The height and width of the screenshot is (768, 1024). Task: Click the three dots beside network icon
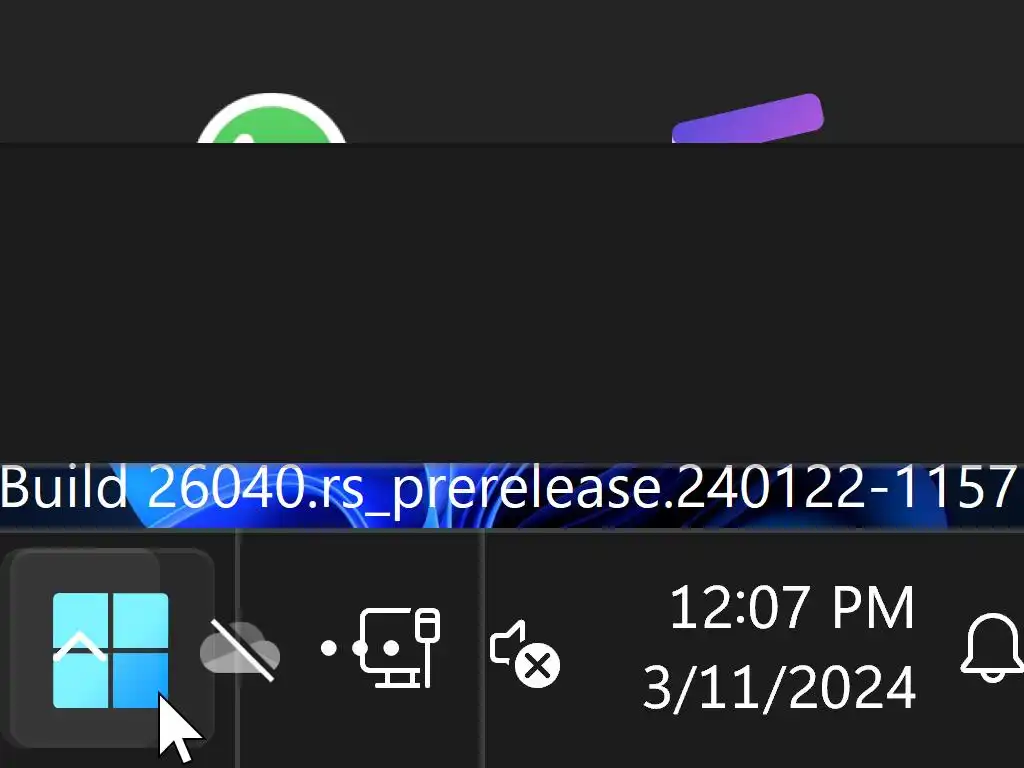[360, 648]
